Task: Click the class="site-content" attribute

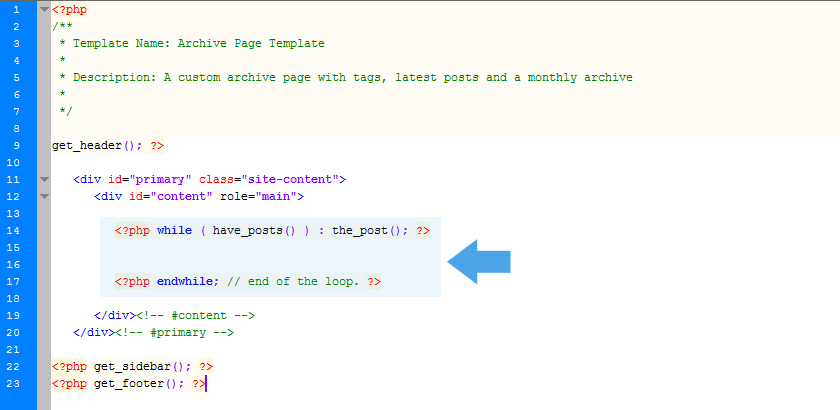Action: click(x=269, y=180)
